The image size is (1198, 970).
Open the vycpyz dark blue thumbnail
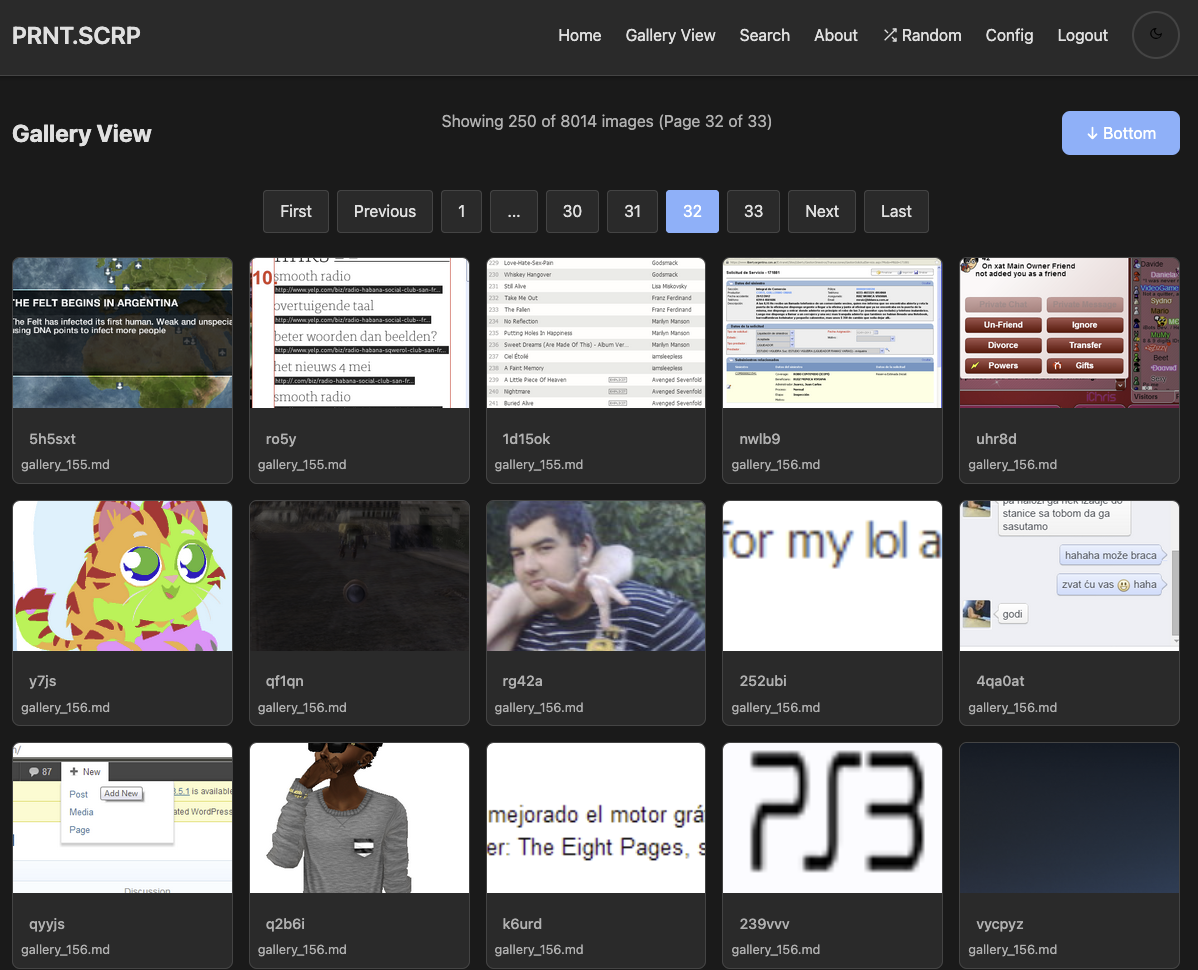1070,818
